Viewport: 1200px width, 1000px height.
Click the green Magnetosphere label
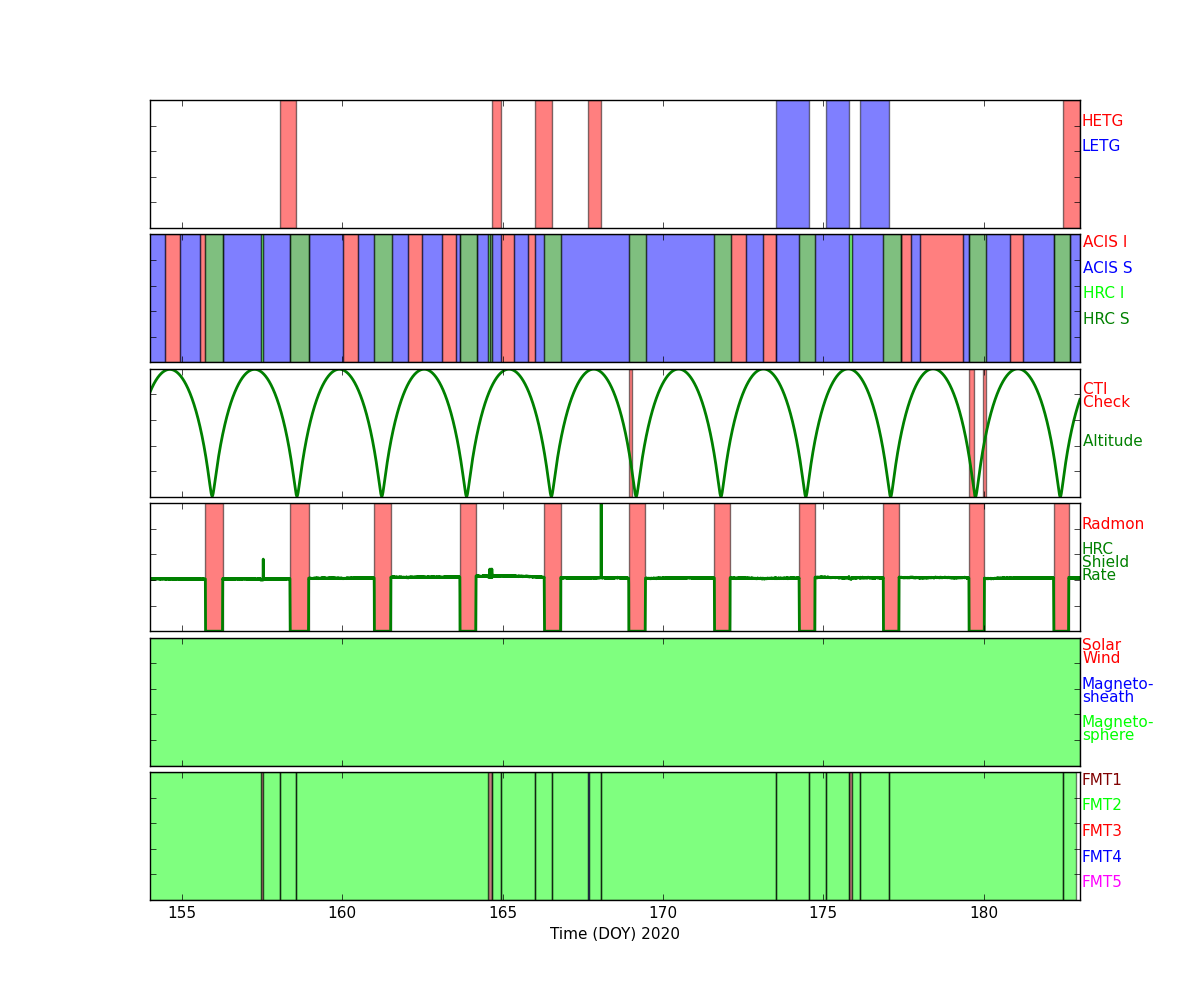pyautogui.click(x=1117, y=729)
